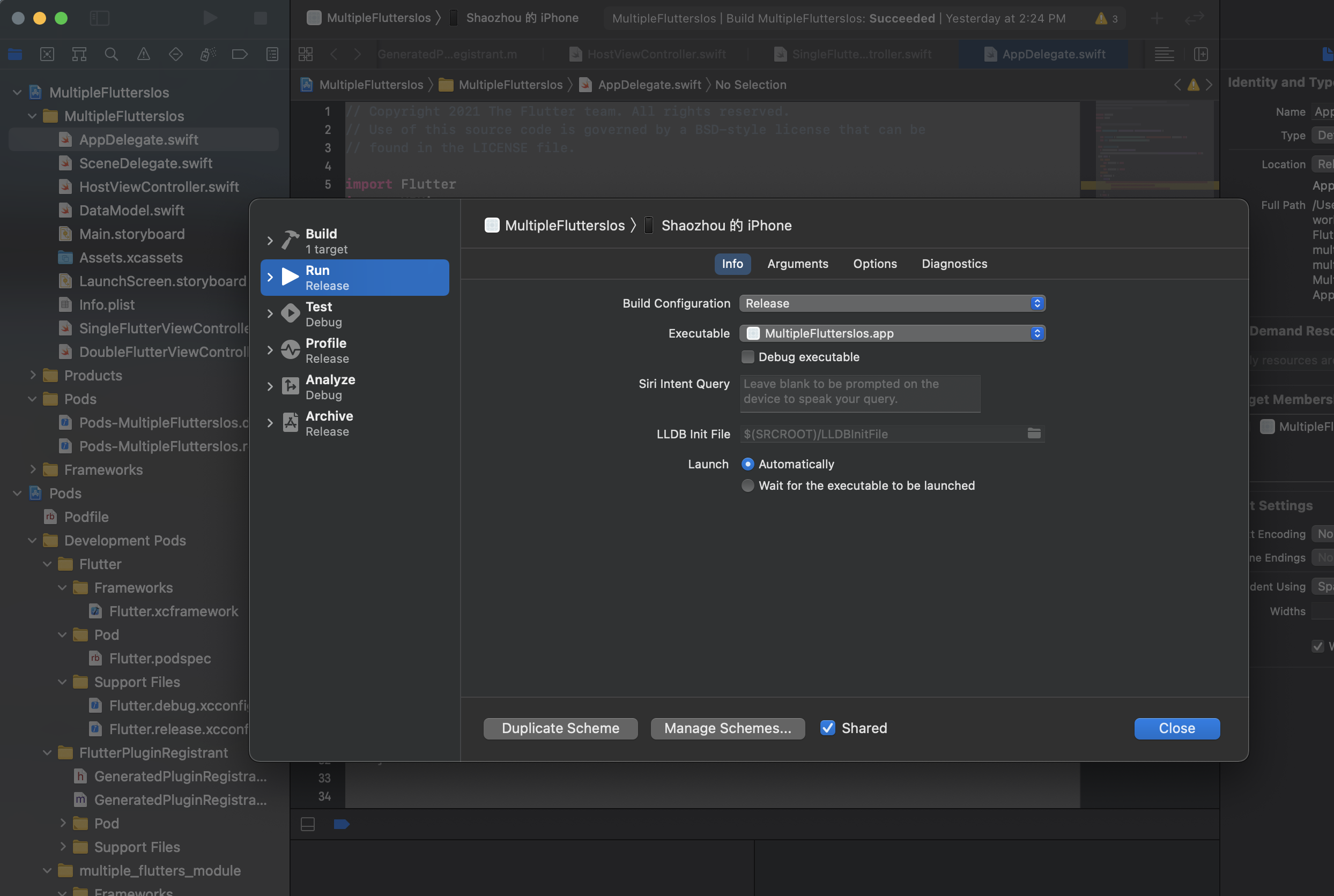This screenshot has width=1334, height=896.
Task: Switch to the Diagnostics tab
Action: [954, 264]
